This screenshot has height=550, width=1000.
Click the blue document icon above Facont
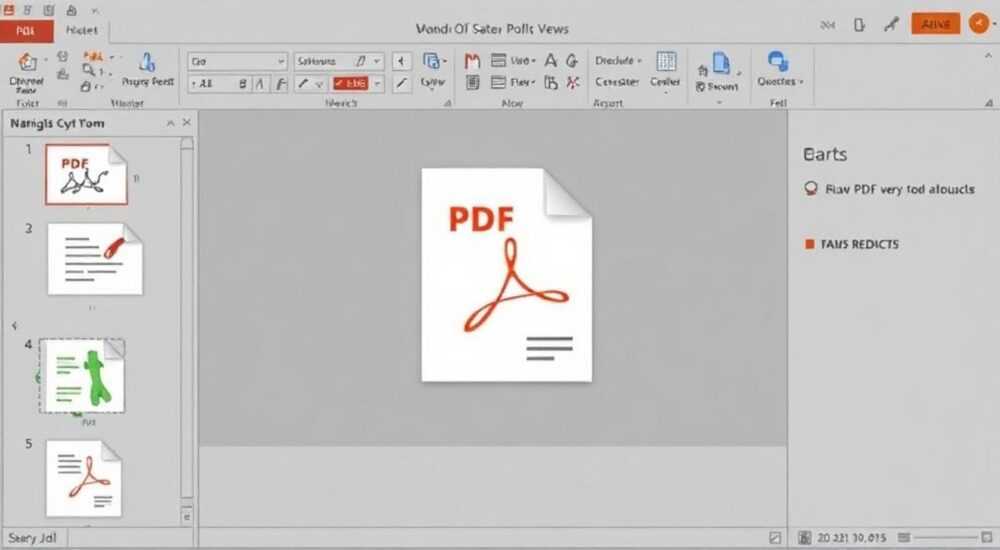[x=721, y=63]
